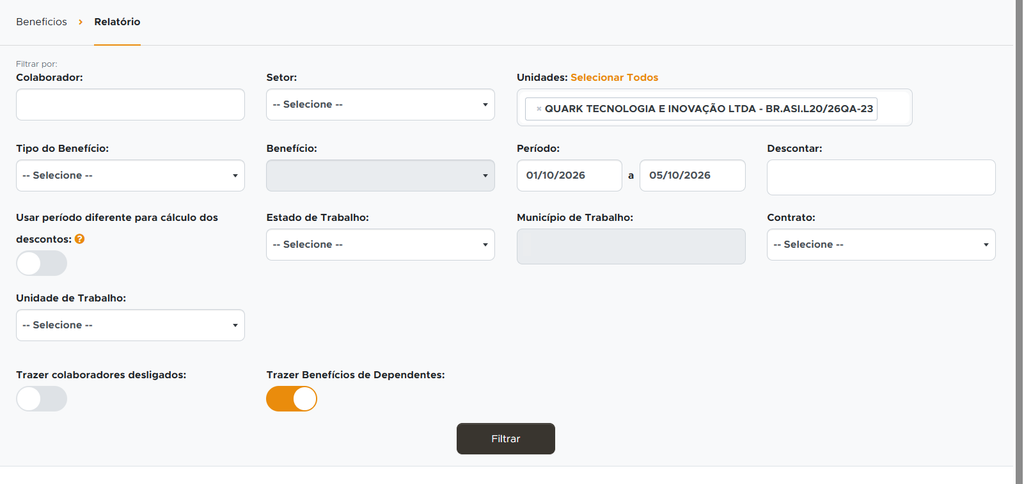Expand Estado de Trabalho dropdown
This screenshot has width=1024, height=484.
pyautogui.click(x=380, y=244)
